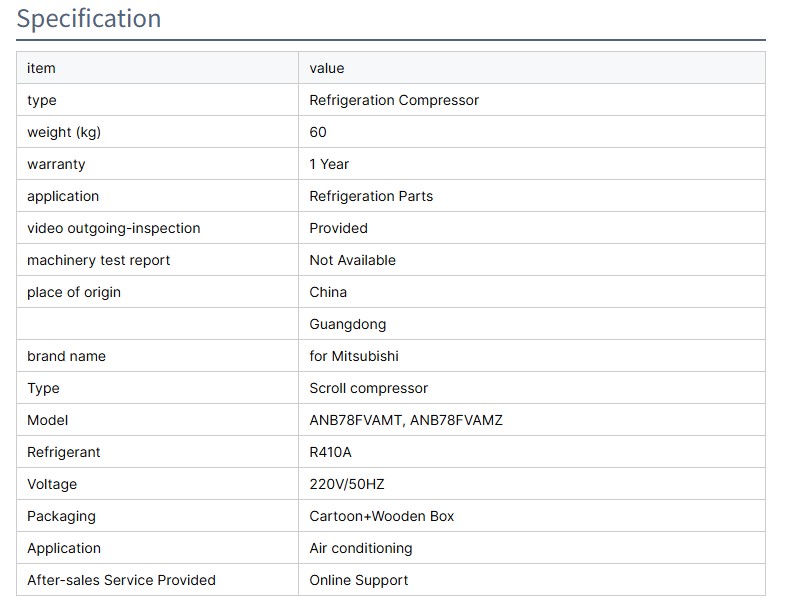Select the Refrigeration Parts application value
Screen dimensions: 785x610
click(371, 196)
